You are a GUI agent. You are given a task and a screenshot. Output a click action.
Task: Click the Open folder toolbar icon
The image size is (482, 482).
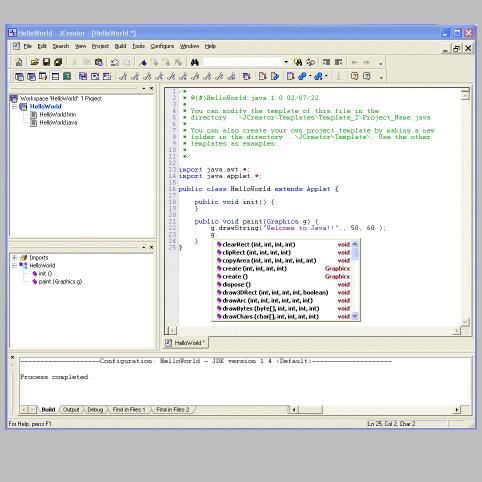click(34, 62)
